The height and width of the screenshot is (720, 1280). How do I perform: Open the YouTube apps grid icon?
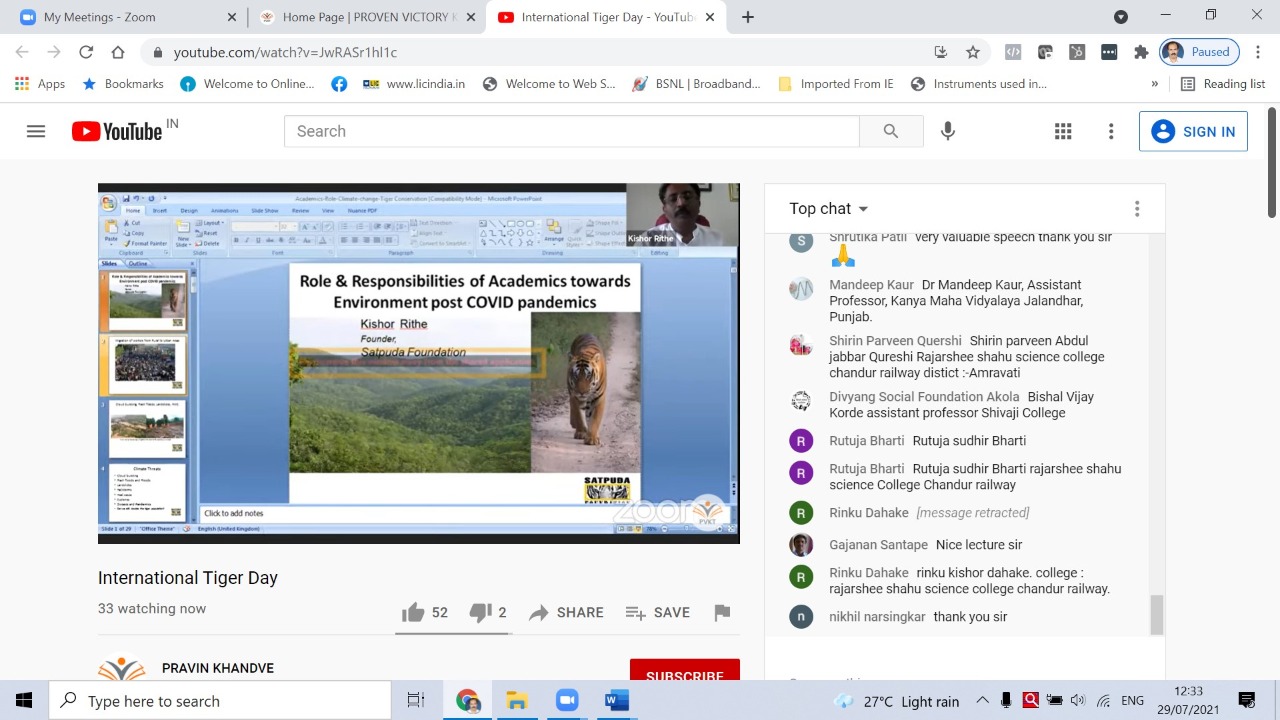[x=1063, y=131]
